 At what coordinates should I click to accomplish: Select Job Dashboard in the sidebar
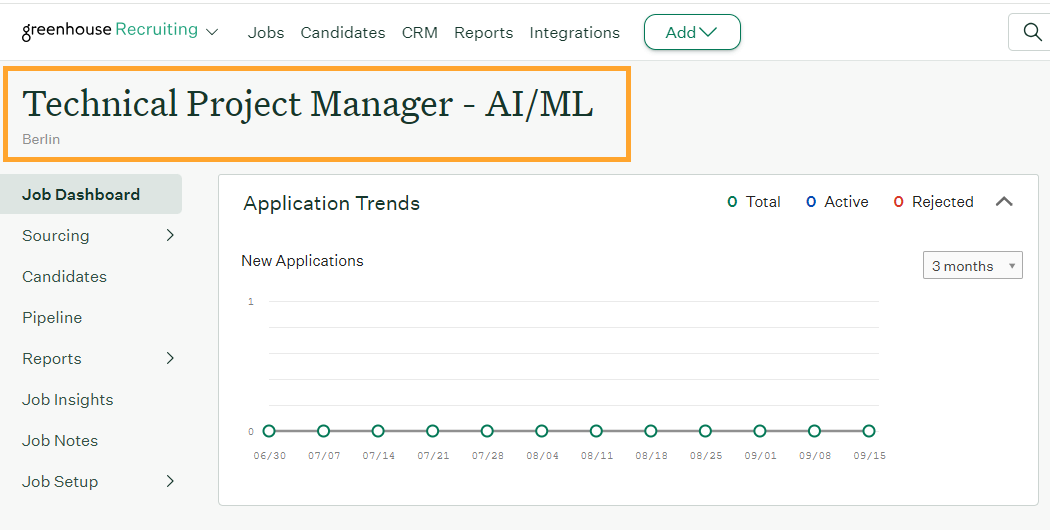coord(81,195)
